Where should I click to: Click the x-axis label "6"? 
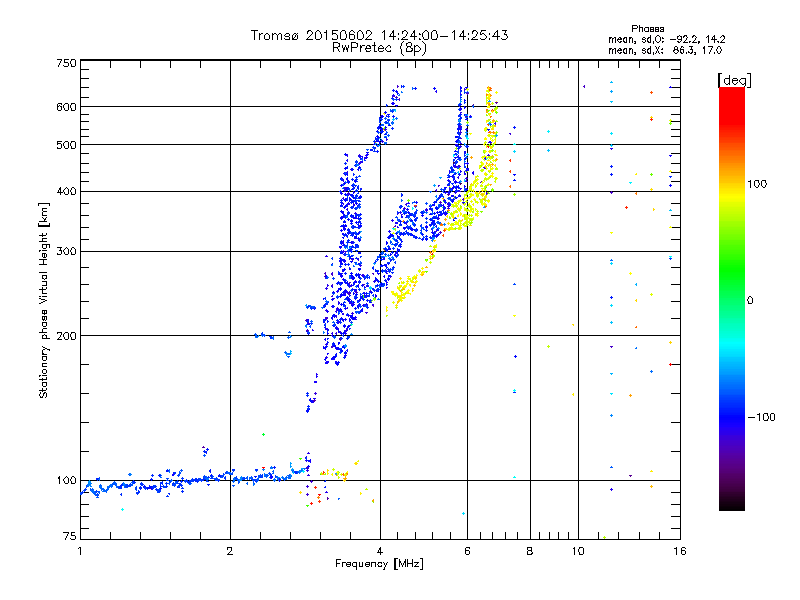[x=467, y=551]
